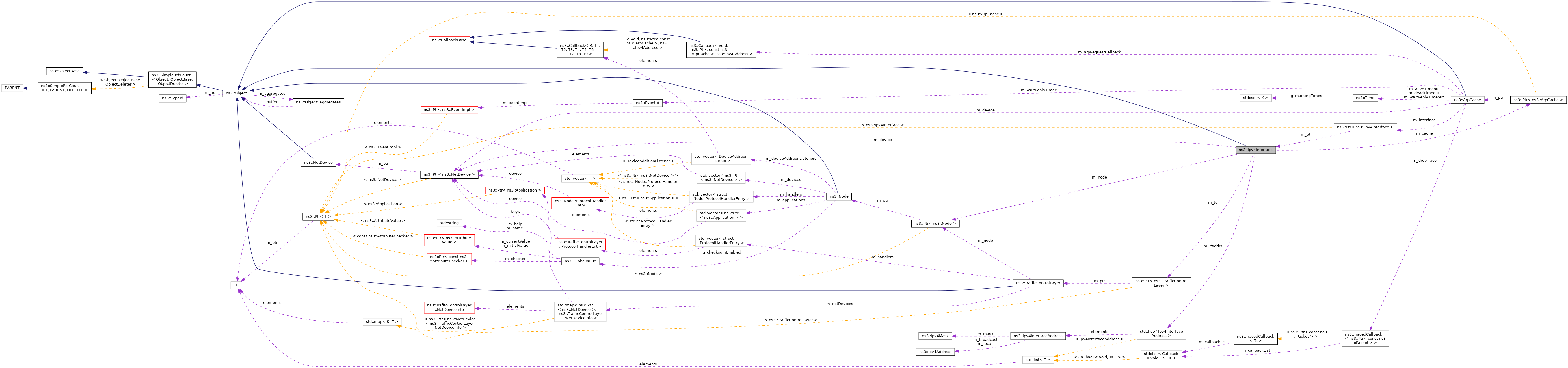Click the m_waitReplyTimer edge label

tap(1038, 90)
